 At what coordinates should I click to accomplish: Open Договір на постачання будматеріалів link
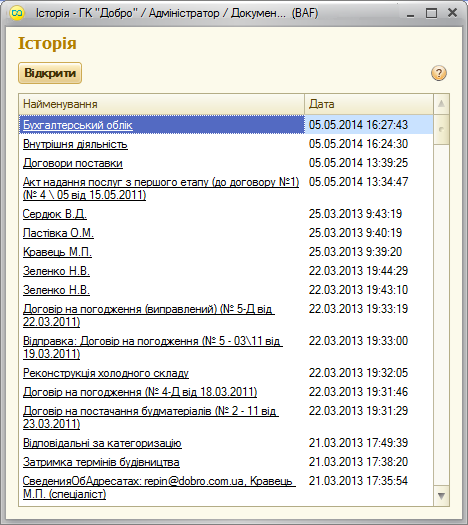151,417
